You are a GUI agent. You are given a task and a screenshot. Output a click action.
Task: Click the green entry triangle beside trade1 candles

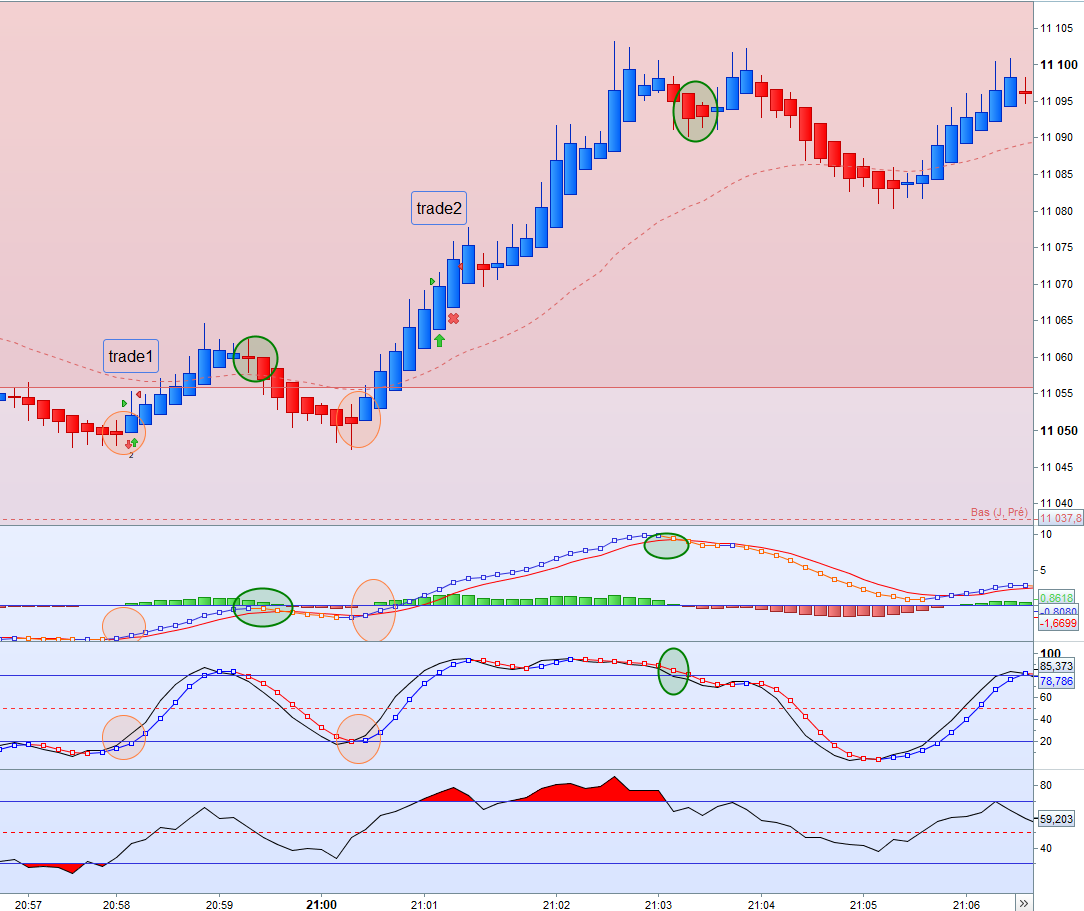click(x=124, y=404)
